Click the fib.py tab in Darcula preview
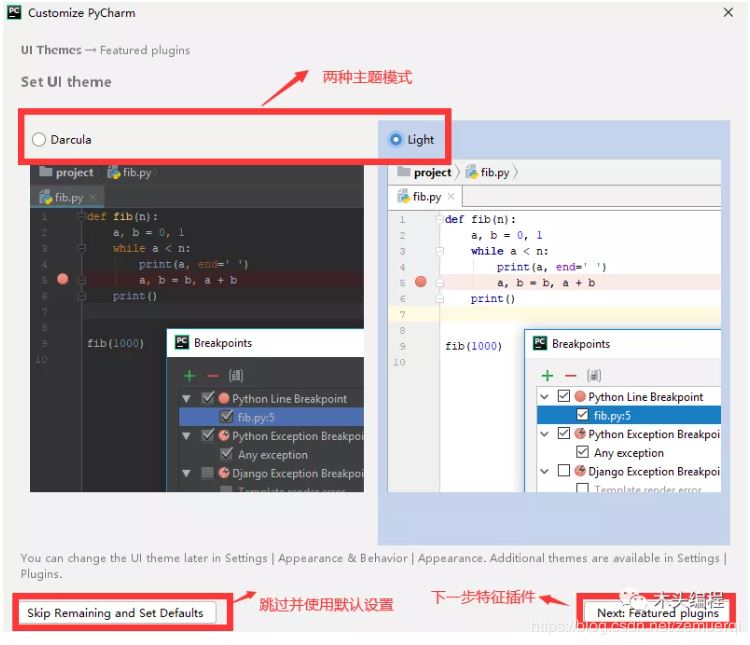The image size is (750, 645). tap(67, 197)
